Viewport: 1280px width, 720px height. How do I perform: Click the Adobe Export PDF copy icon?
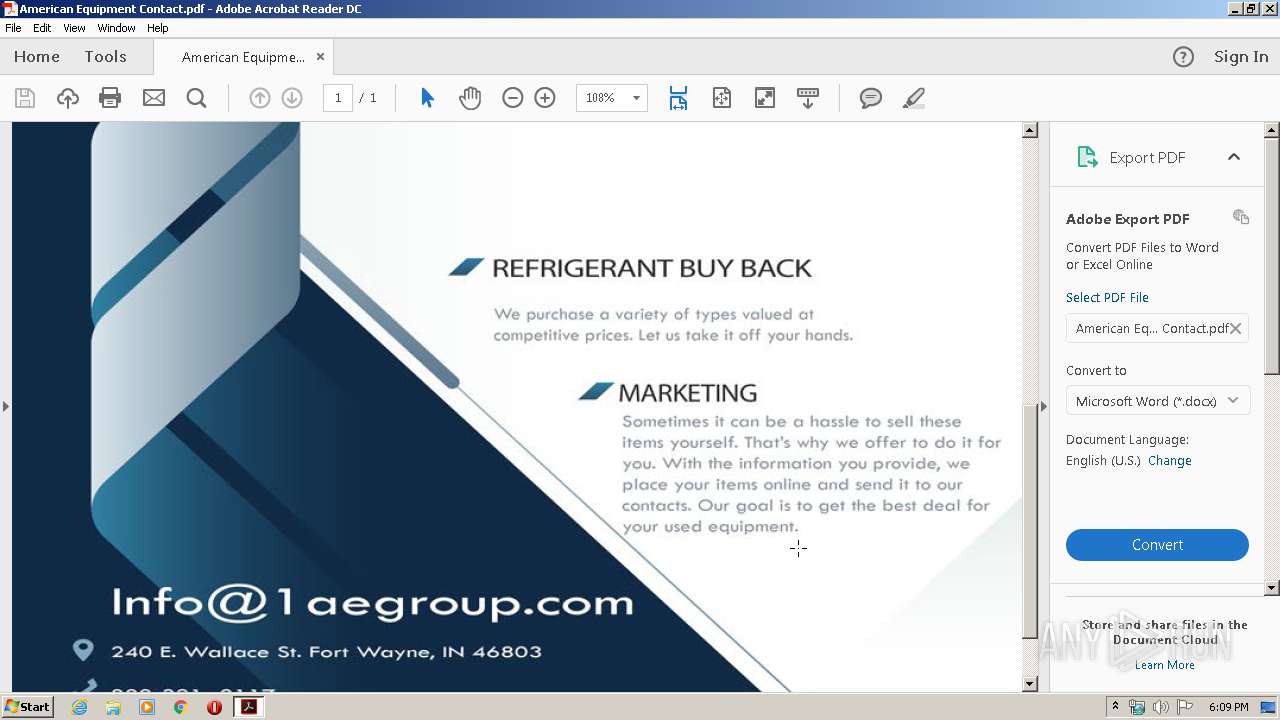[x=1241, y=217]
